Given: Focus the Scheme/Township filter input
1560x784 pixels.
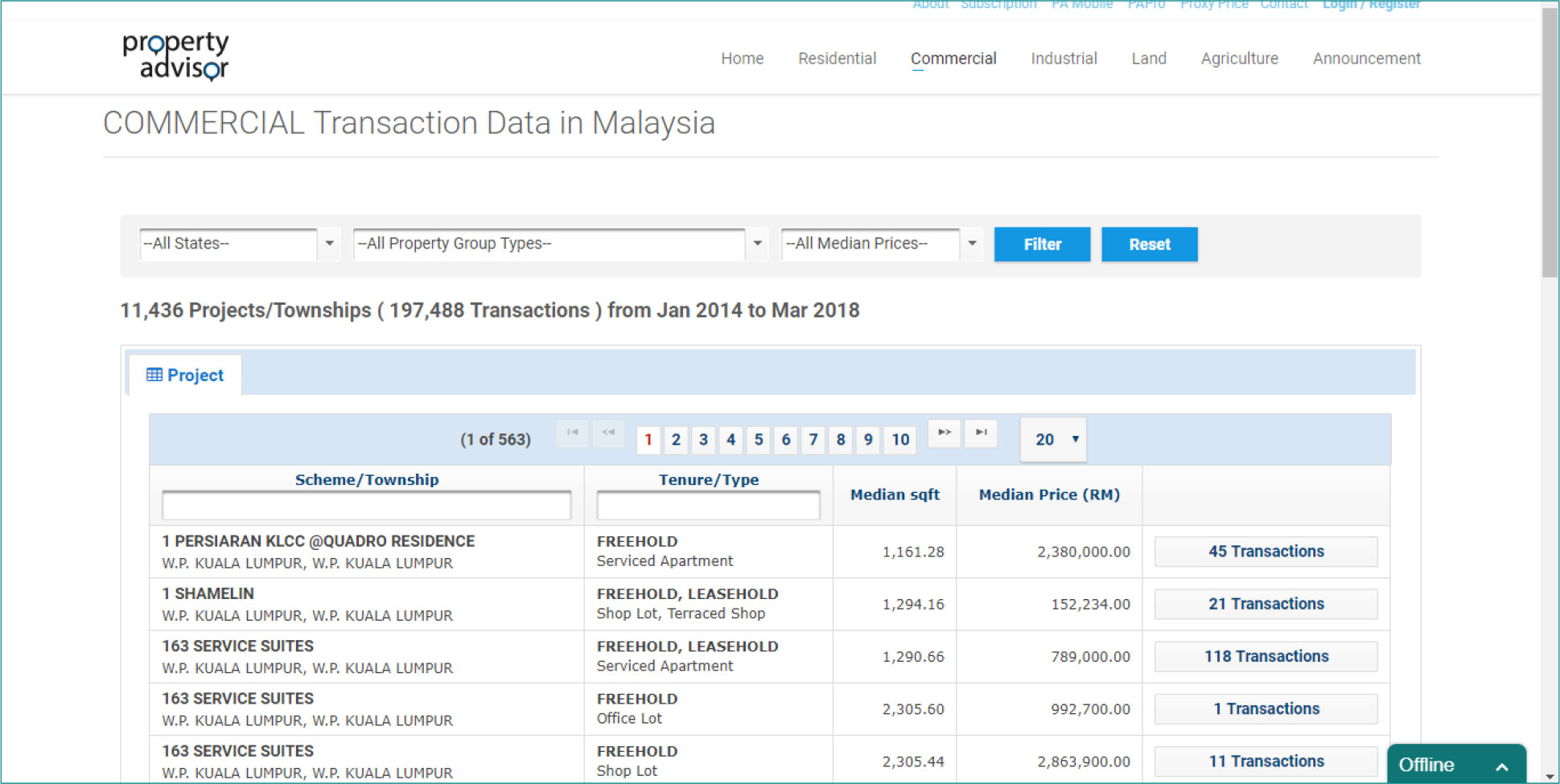Looking at the screenshot, I should pos(366,506).
